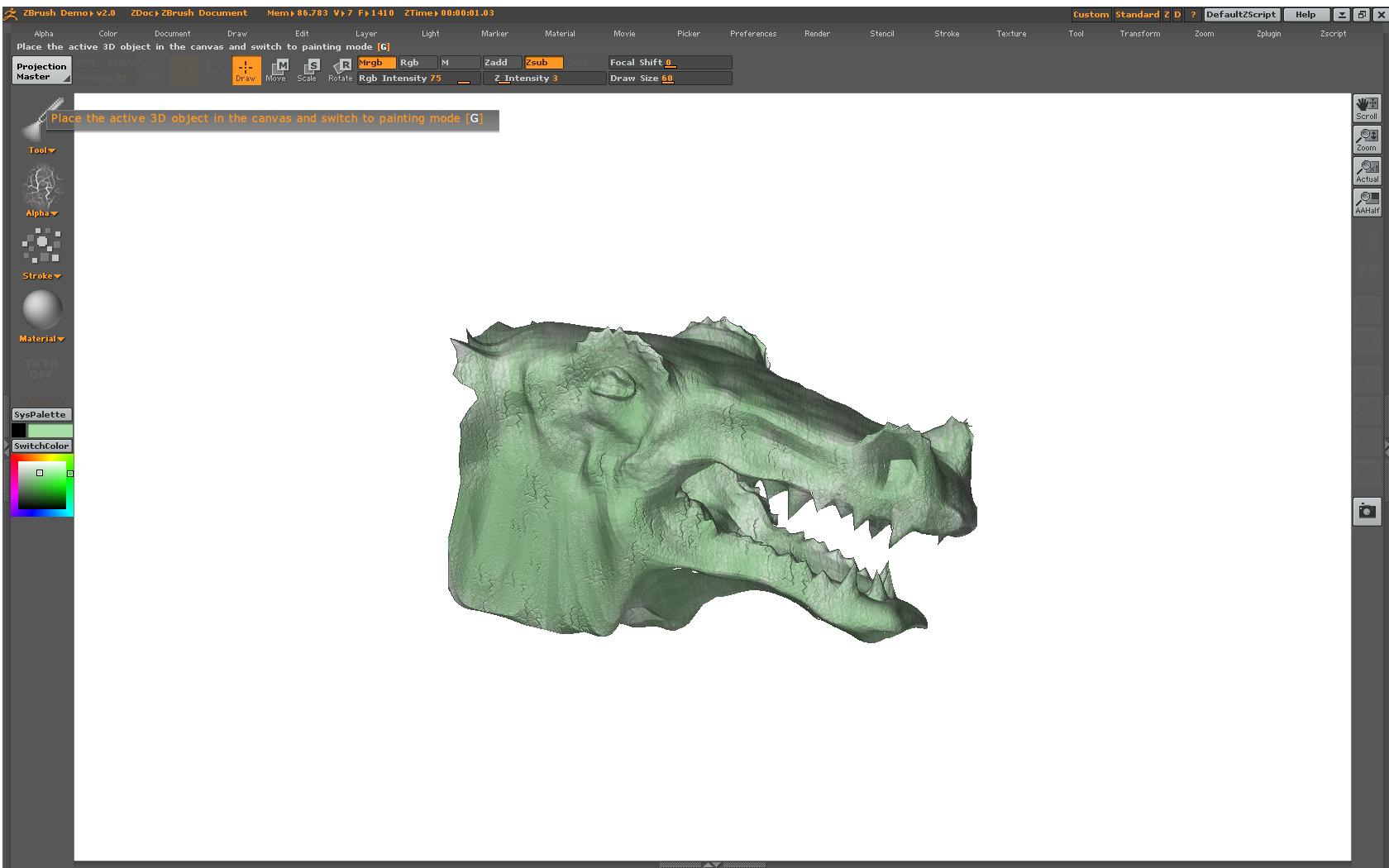Expand the bottom tray divider arrows
The height and width of the screenshot is (868, 1389).
click(710, 865)
